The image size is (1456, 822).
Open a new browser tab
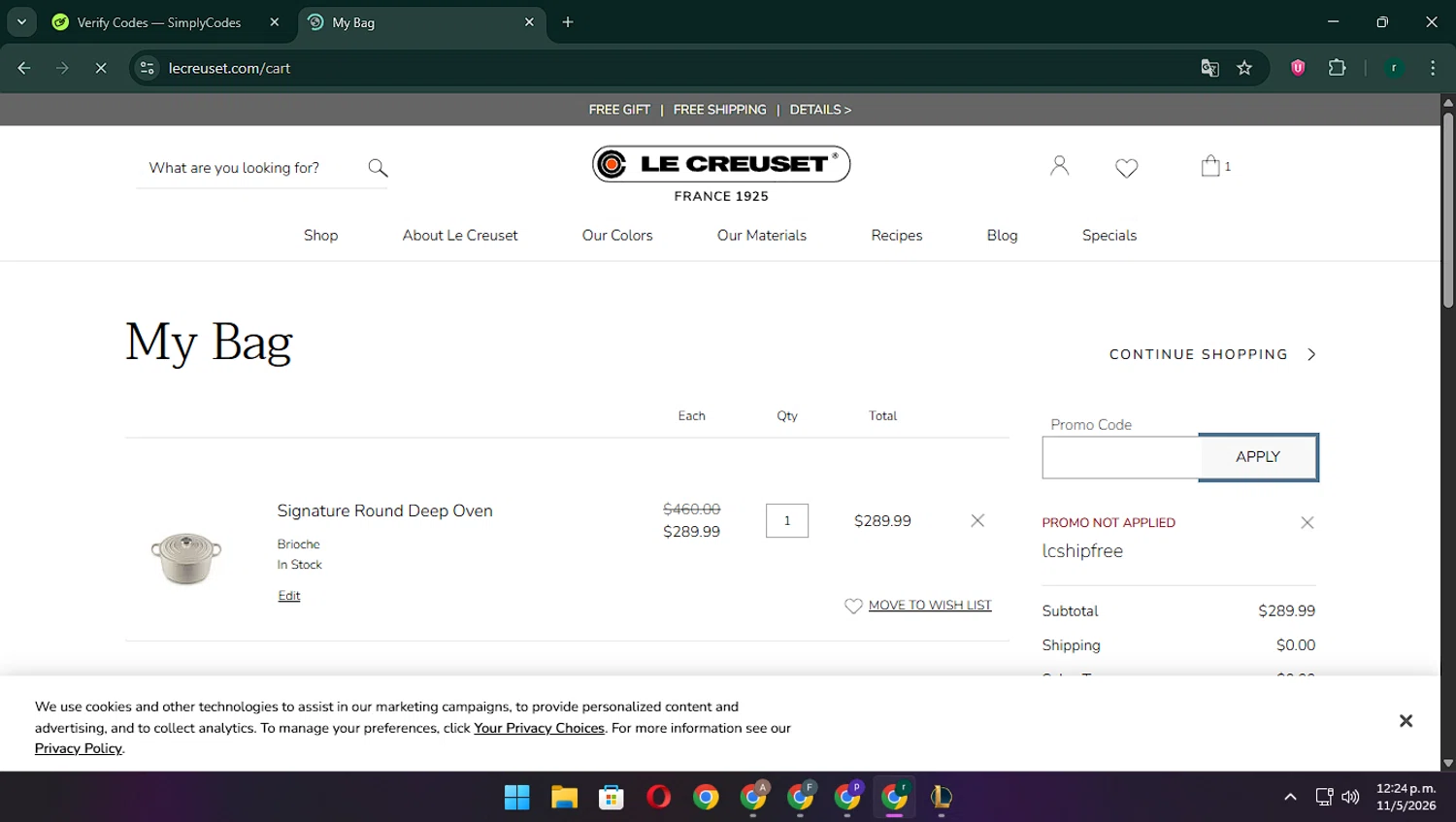click(x=568, y=22)
